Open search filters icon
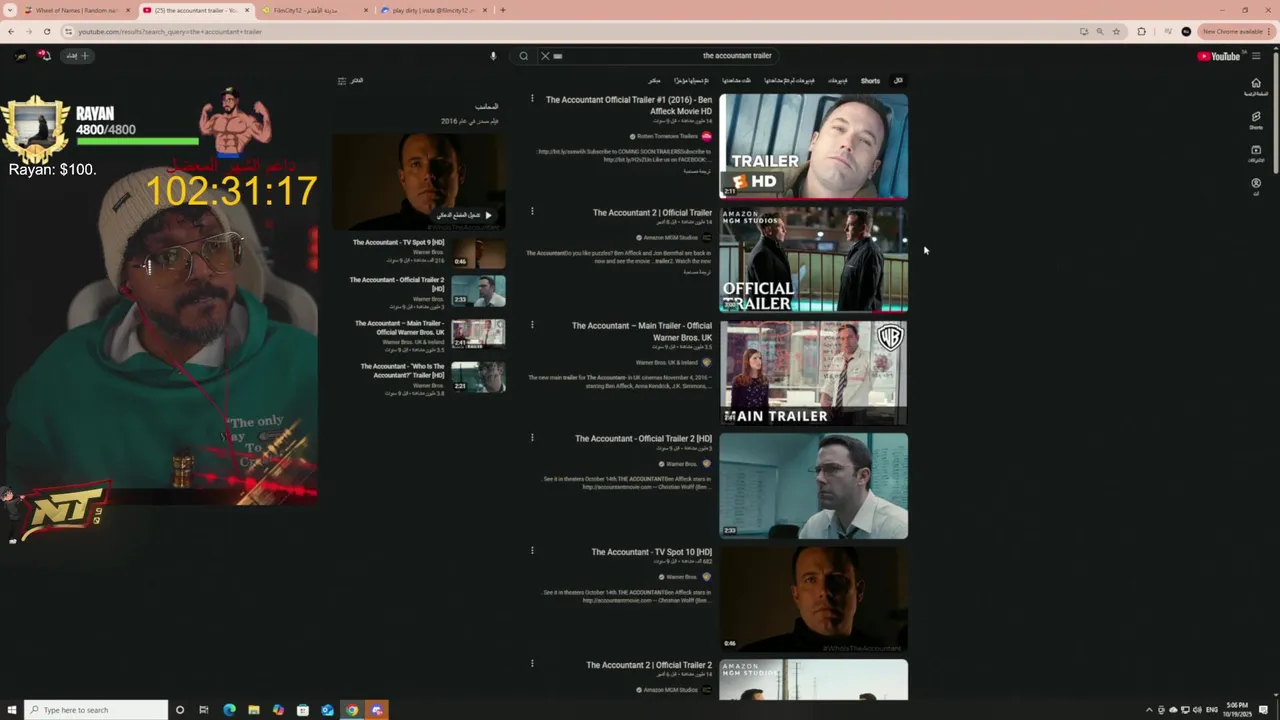The height and width of the screenshot is (720, 1280). coord(342,81)
